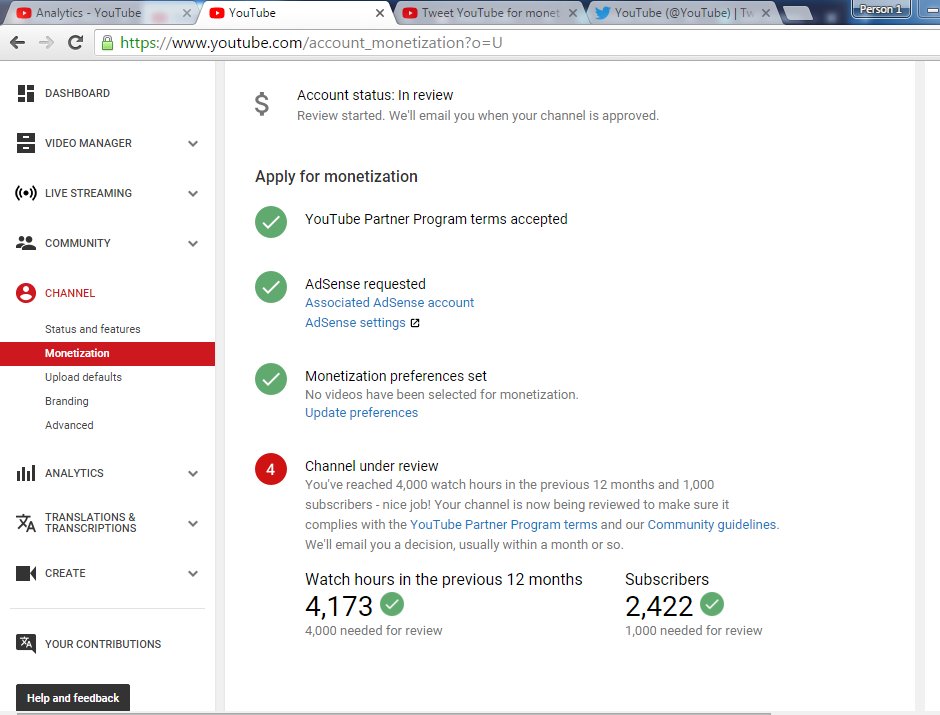Expand the Create section
Screen dimensions: 940x715
[x=193, y=574]
